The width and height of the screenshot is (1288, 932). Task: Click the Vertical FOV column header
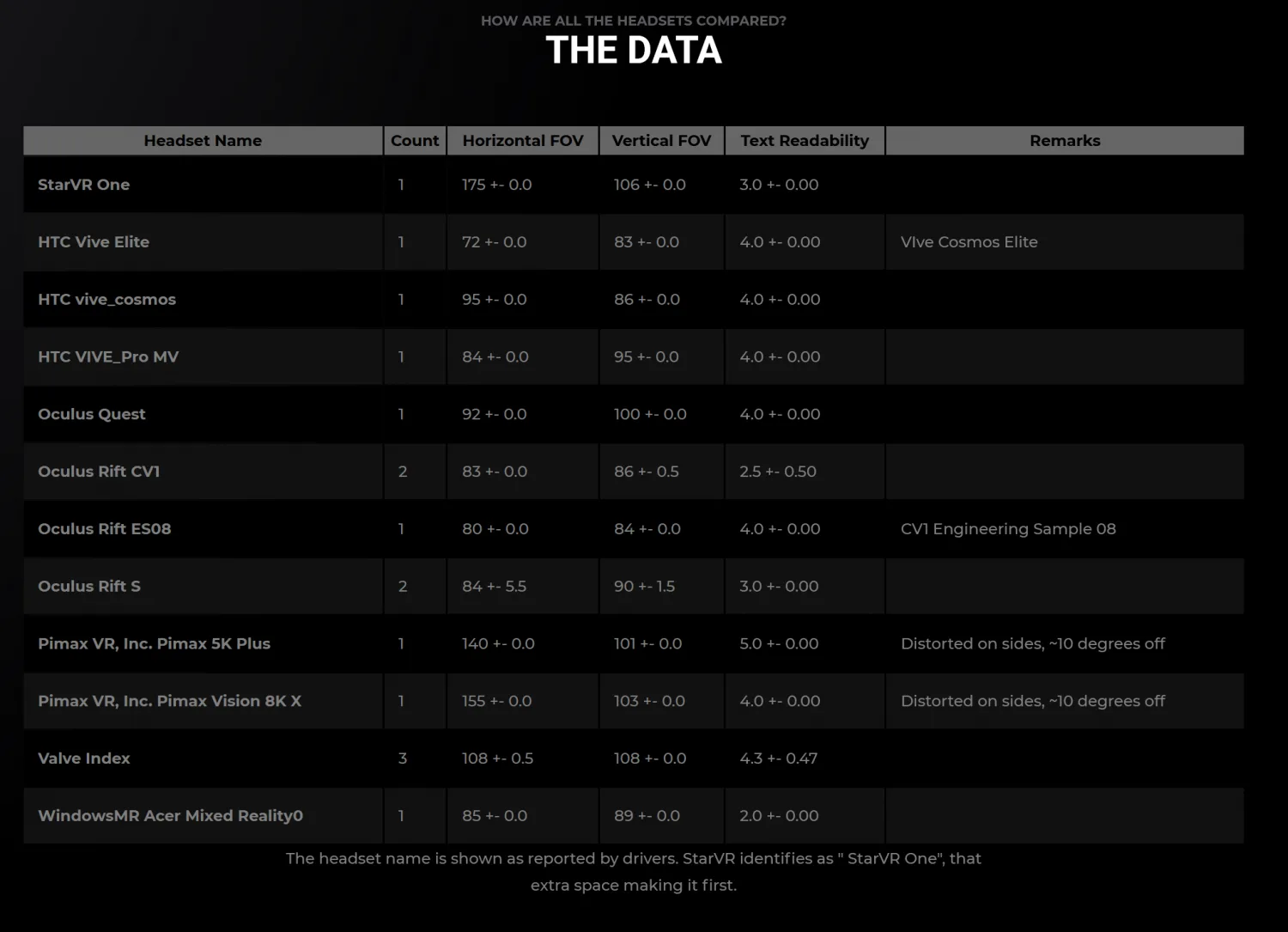click(661, 141)
